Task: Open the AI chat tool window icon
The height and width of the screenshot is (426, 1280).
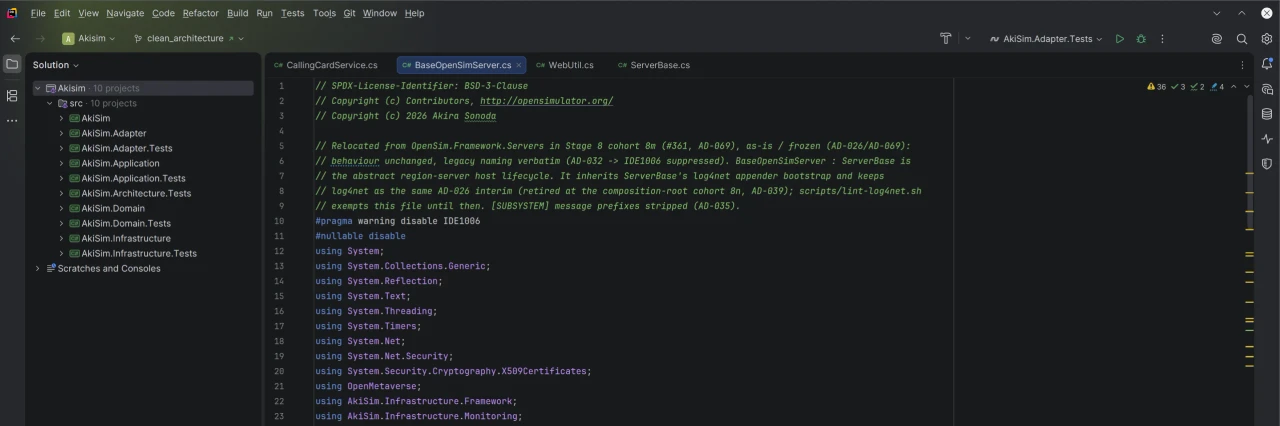Action: pos(1267,89)
